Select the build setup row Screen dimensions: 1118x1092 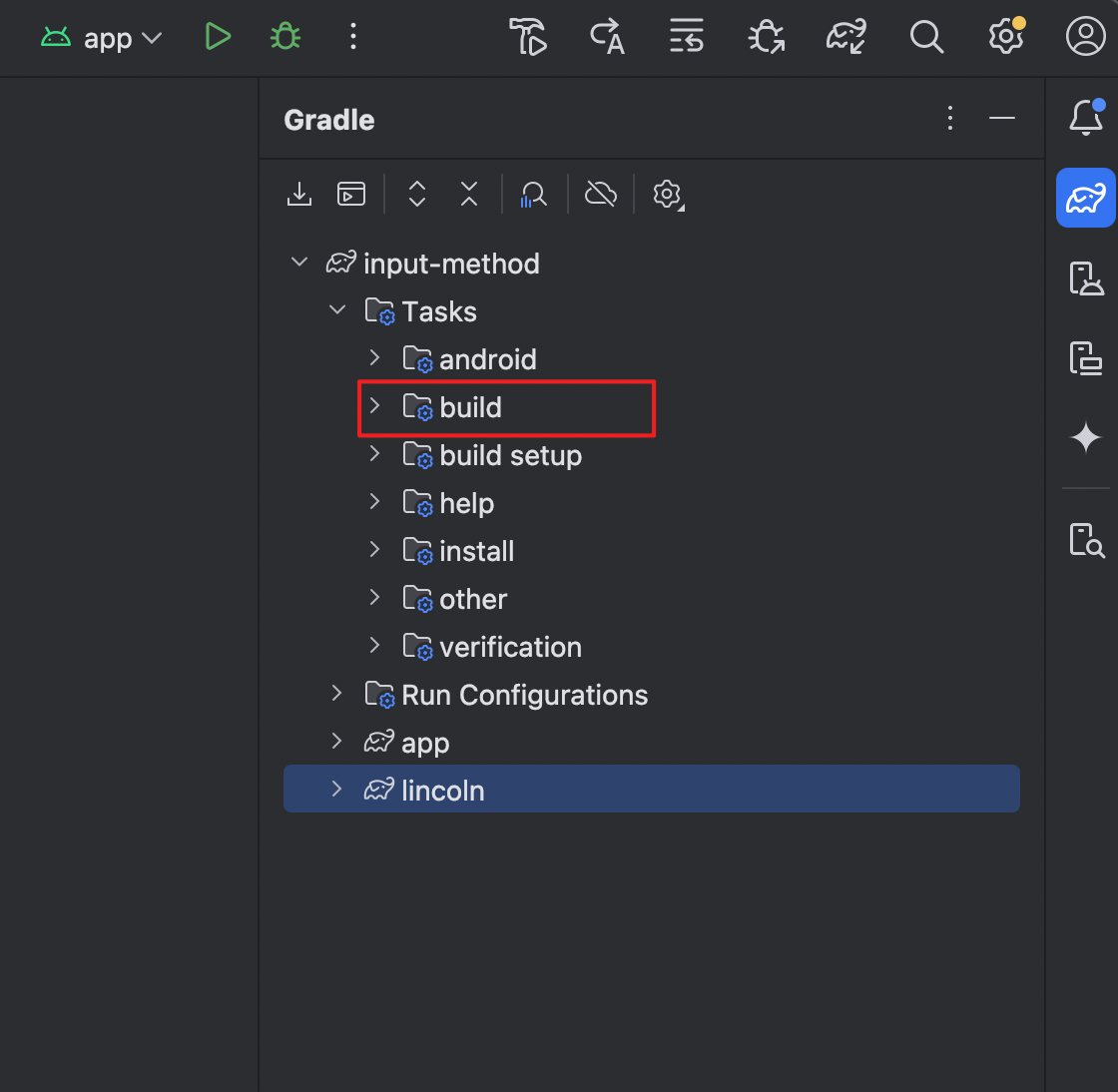tap(652, 455)
